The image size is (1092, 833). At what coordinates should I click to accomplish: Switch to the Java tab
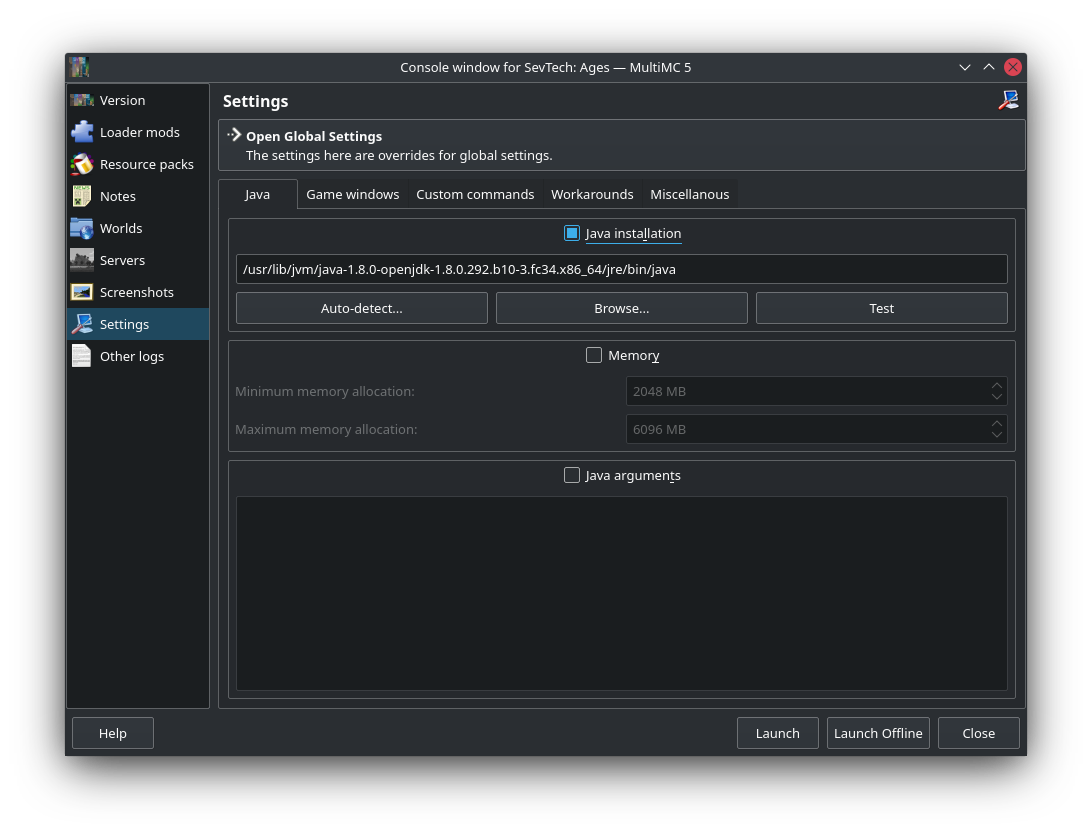[258, 194]
